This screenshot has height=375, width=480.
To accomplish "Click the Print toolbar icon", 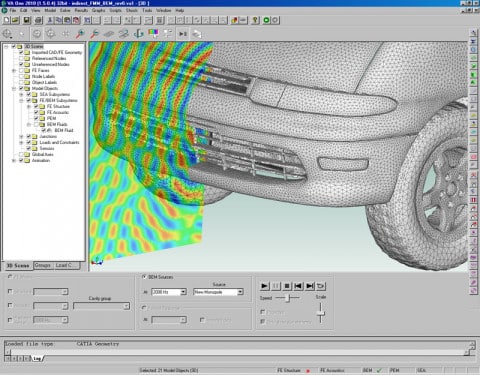I will click(x=38, y=20).
